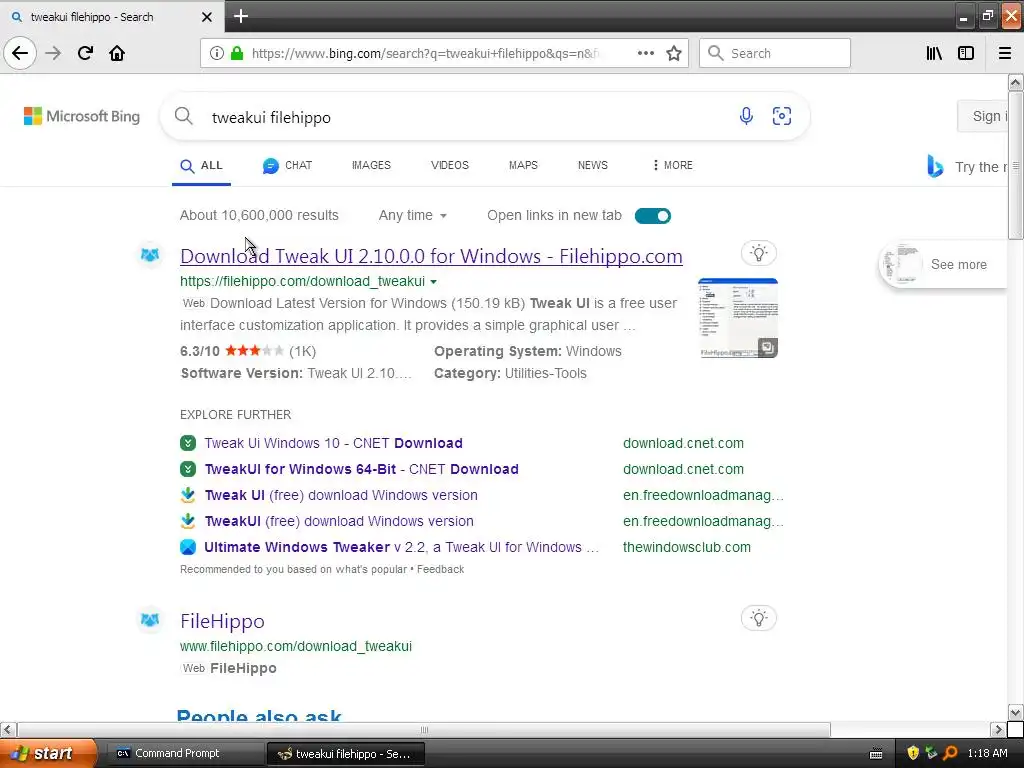Click Tweak UI screenshot thumbnail image
This screenshot has width=1024, height=768.
point(737,318)
